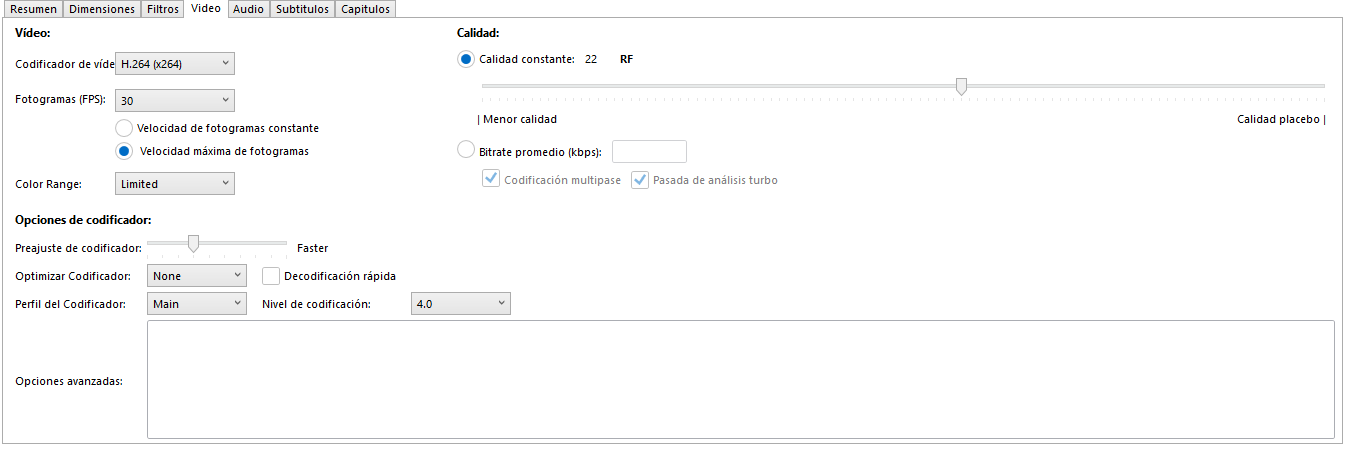Switch to the Subtítulos tab
1346x454 pixels.
[x=301, y=9]
